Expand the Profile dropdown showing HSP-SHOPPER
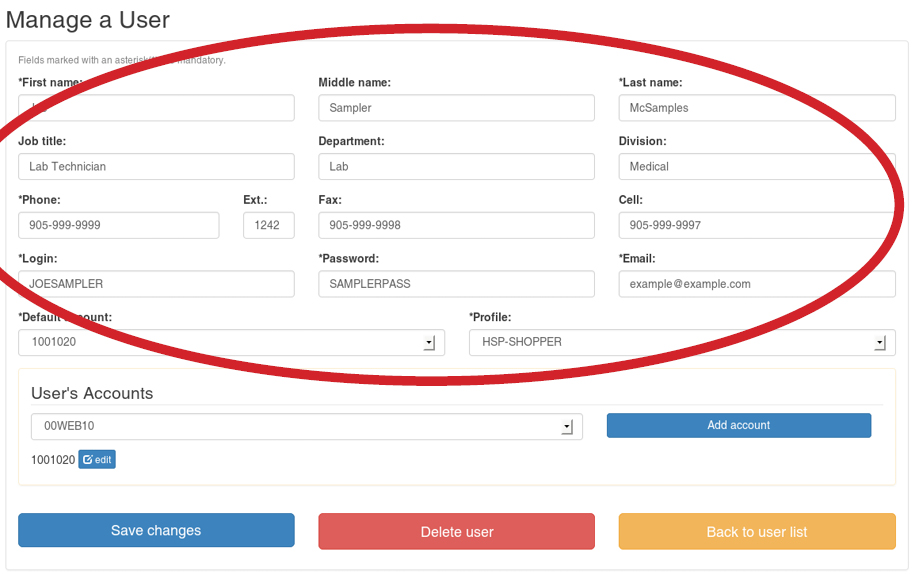 point(681,343)
